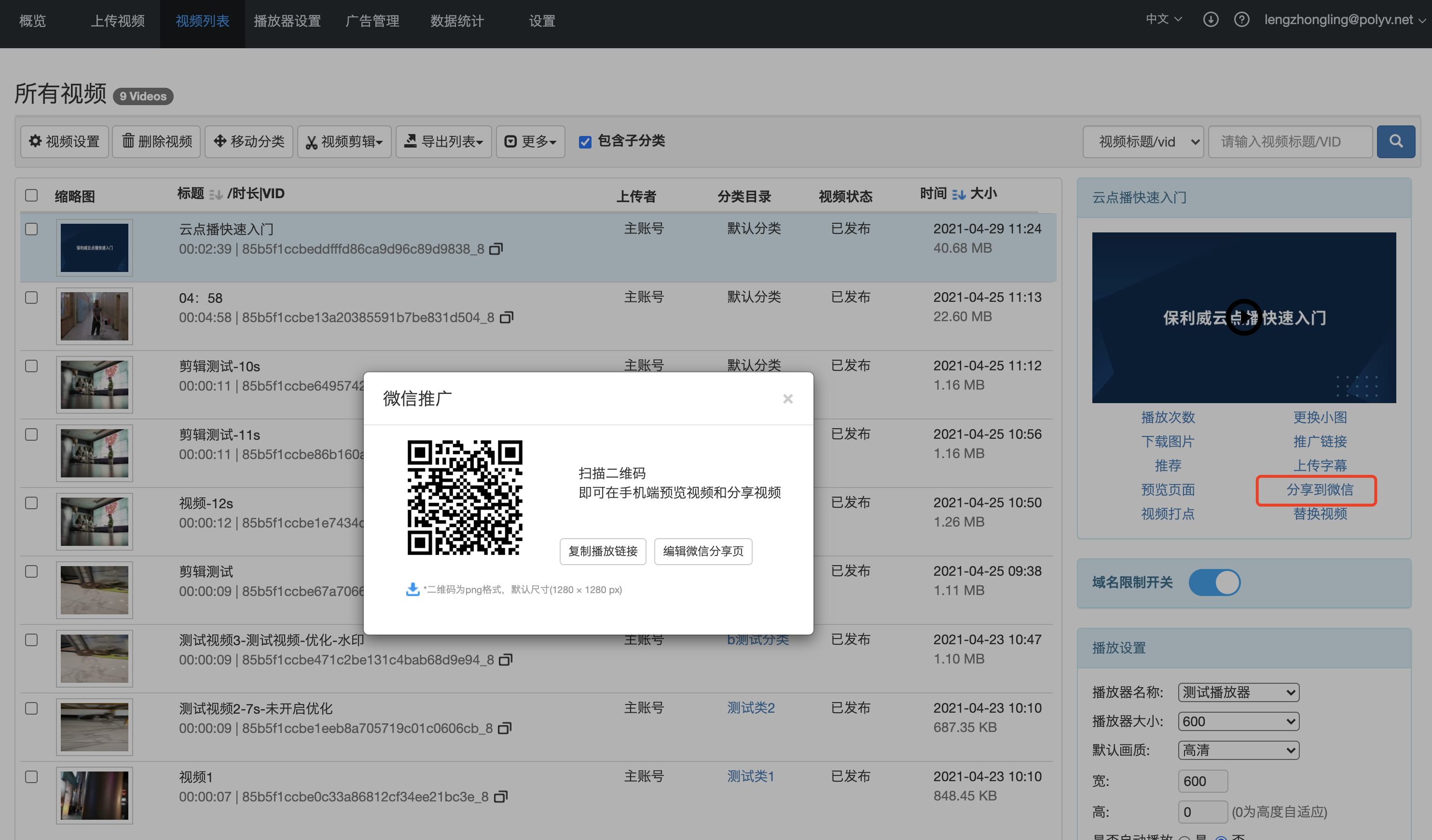1432x840 pixels.
Task: Click the 更换小图 link
Action: 1320,418
